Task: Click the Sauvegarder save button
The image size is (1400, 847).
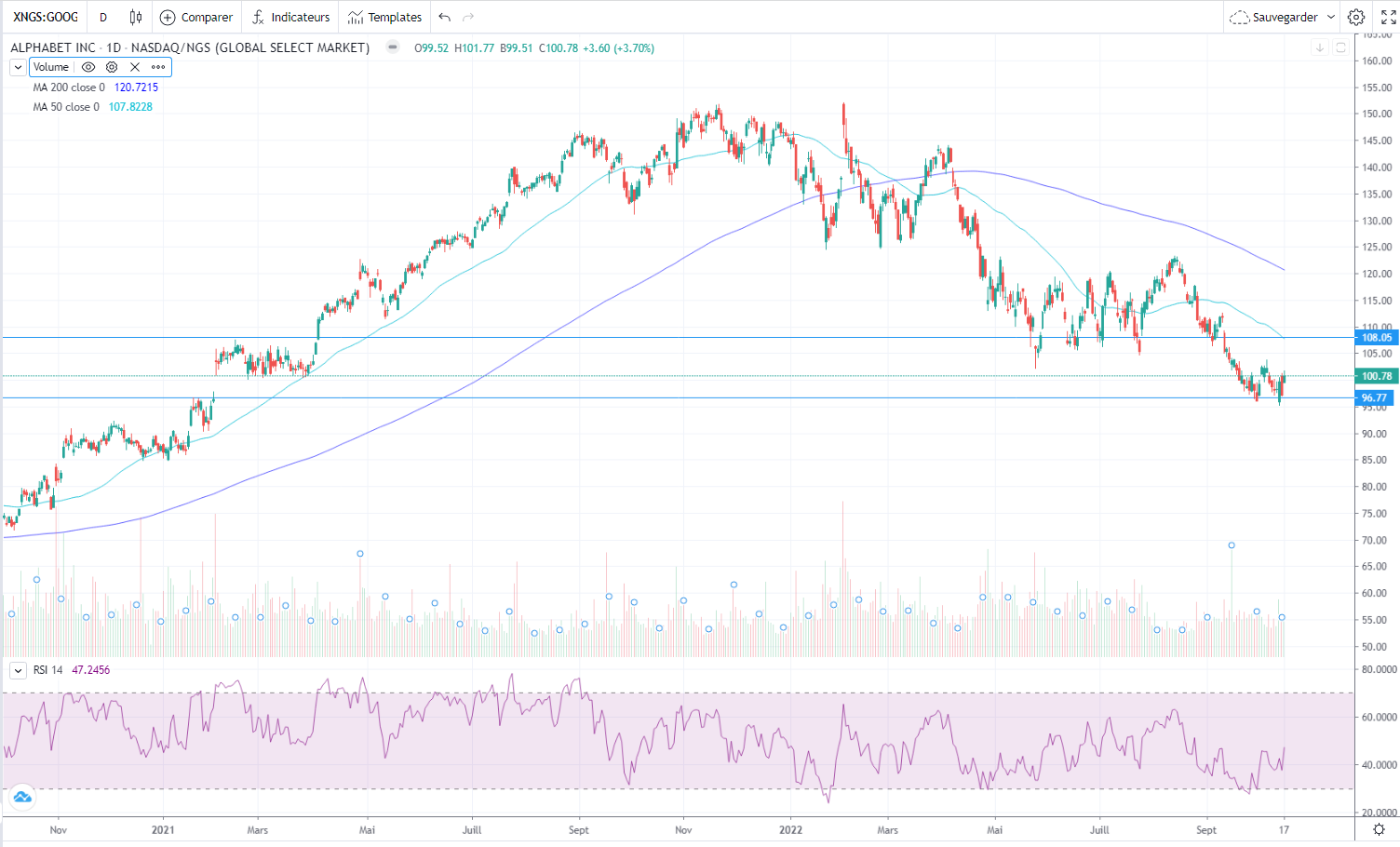Action: pyautogui.click(x=1274, y=17)
